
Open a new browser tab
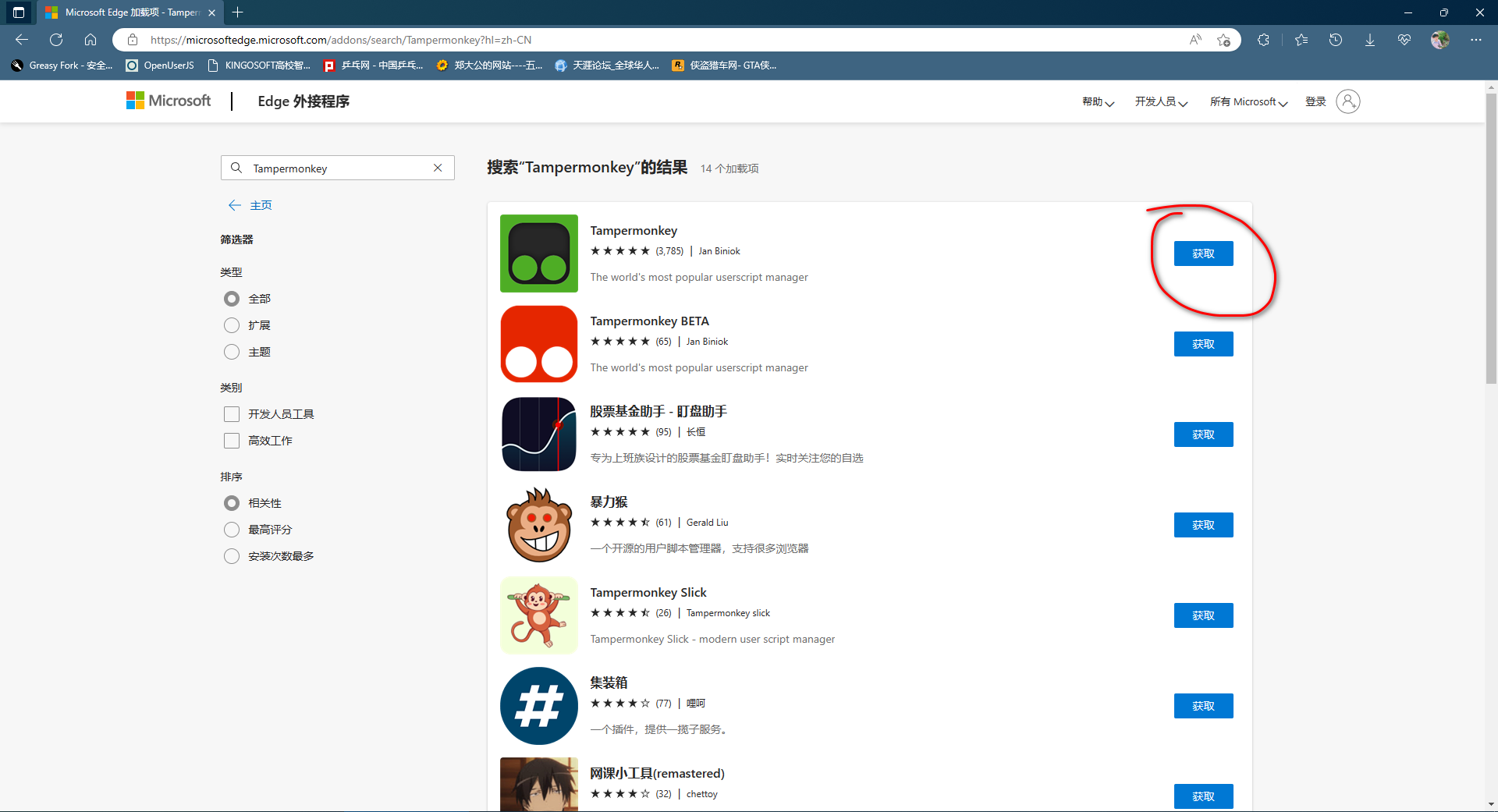[238, 12]
